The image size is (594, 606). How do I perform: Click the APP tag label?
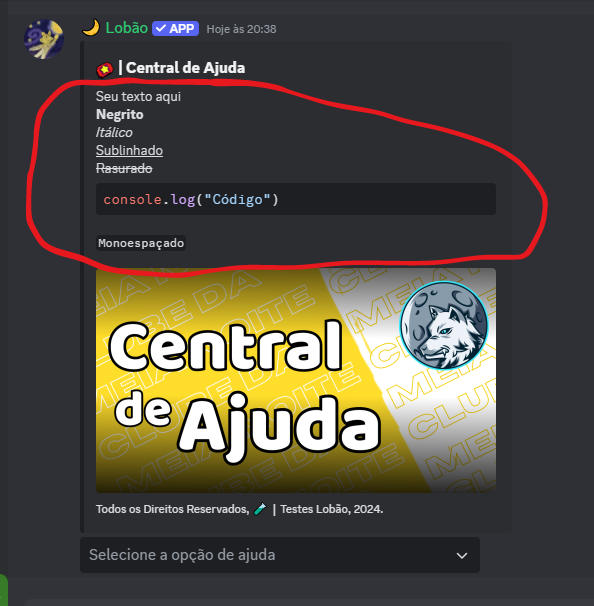[175, 29]
